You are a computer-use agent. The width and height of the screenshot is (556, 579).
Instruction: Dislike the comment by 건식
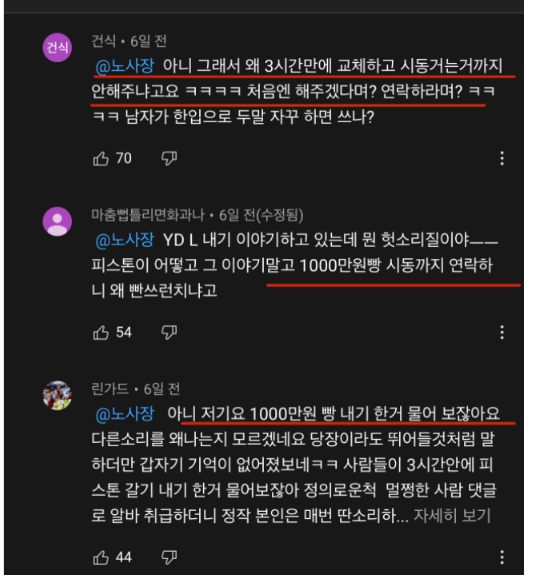point(169,159)
